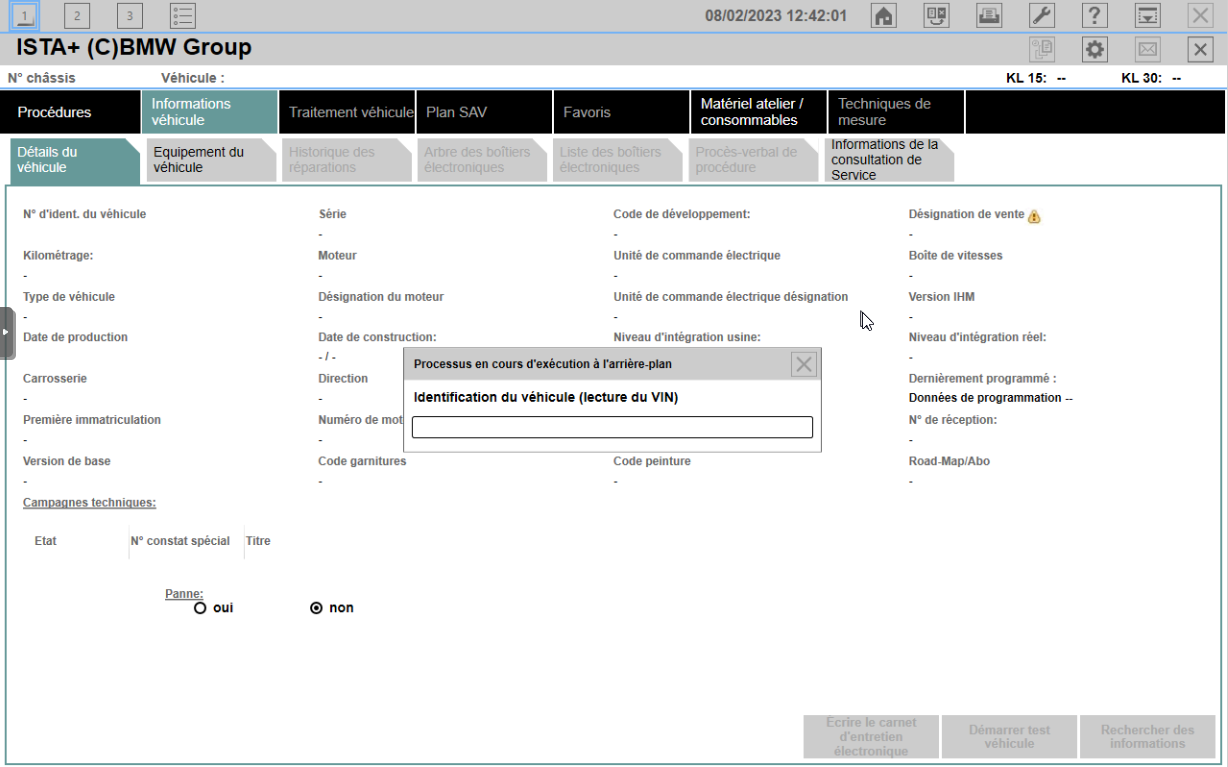Viewport: 1228px width, 767px height.
Task: Open help question mark icon
Action: pyautogui.click(x=1095, y=15)
